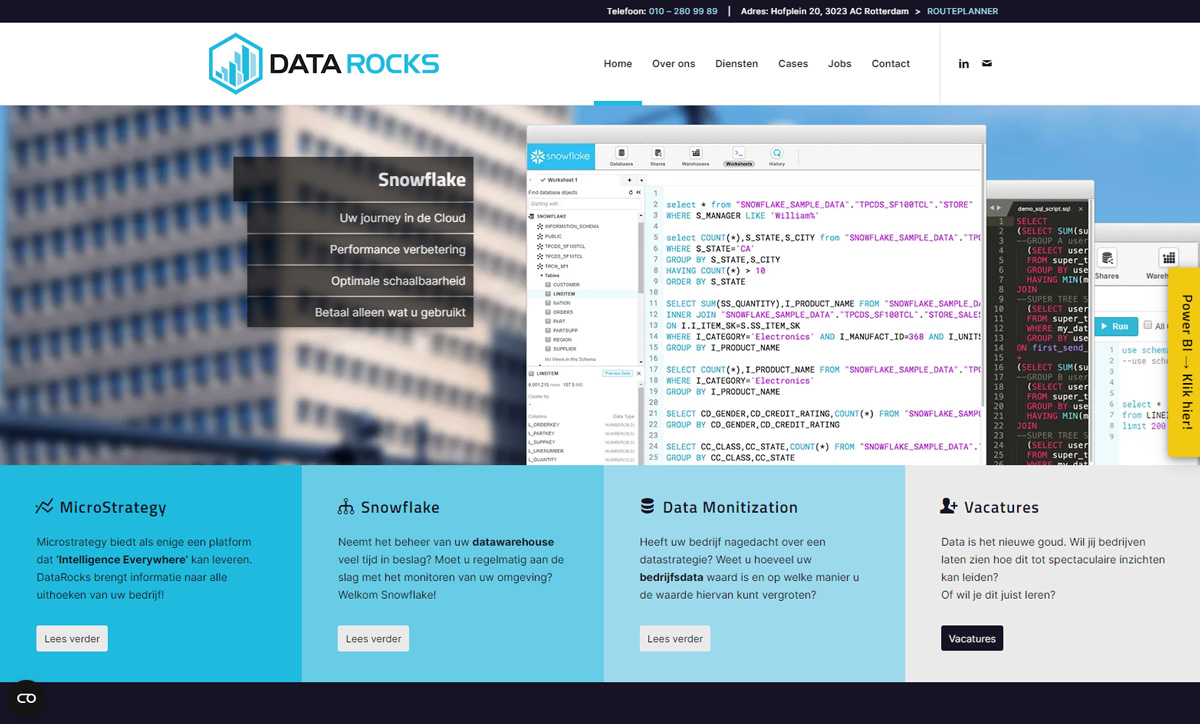Open the worksheet tab dropdown arrow

641,180
